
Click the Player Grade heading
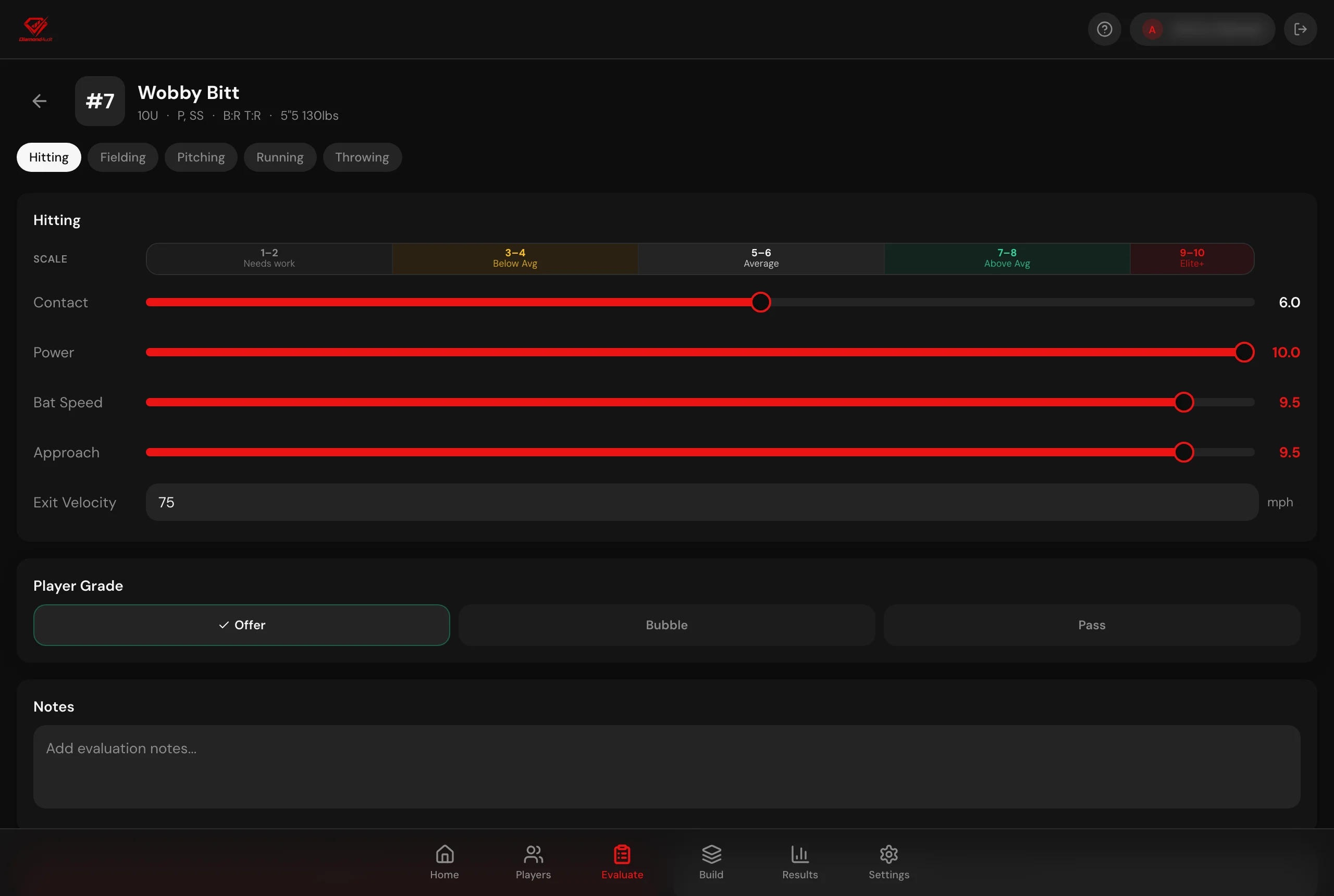pos(78,586)
